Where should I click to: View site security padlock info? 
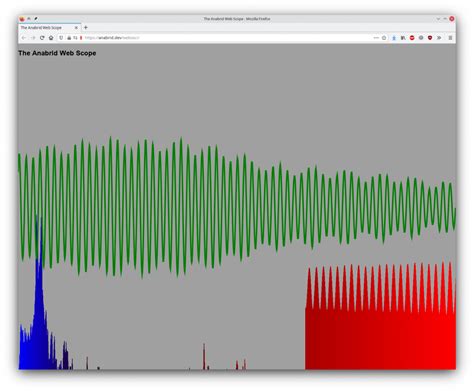(x=69, y=38)
